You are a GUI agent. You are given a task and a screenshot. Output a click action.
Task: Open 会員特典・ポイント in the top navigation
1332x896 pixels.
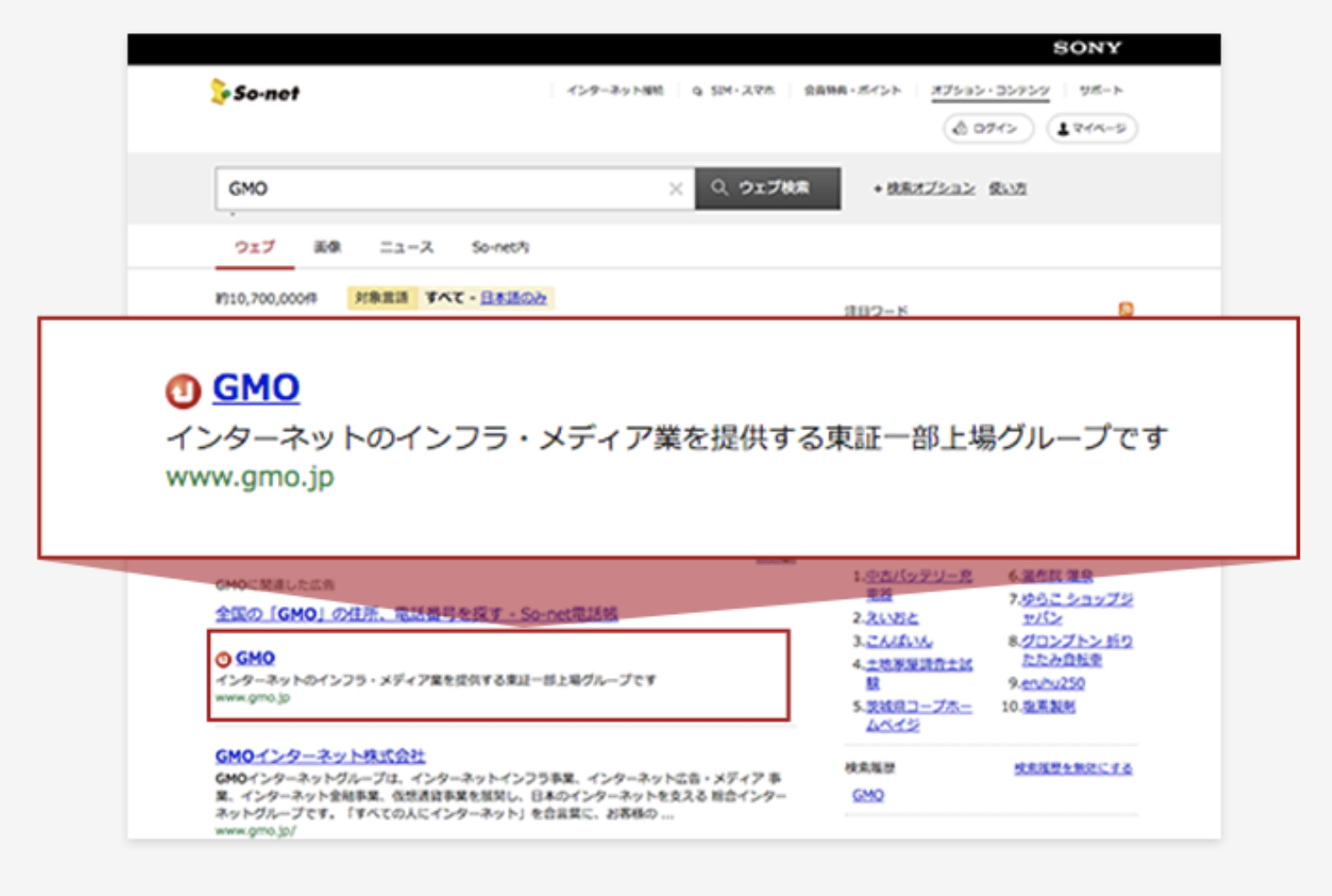pos(853,90)
